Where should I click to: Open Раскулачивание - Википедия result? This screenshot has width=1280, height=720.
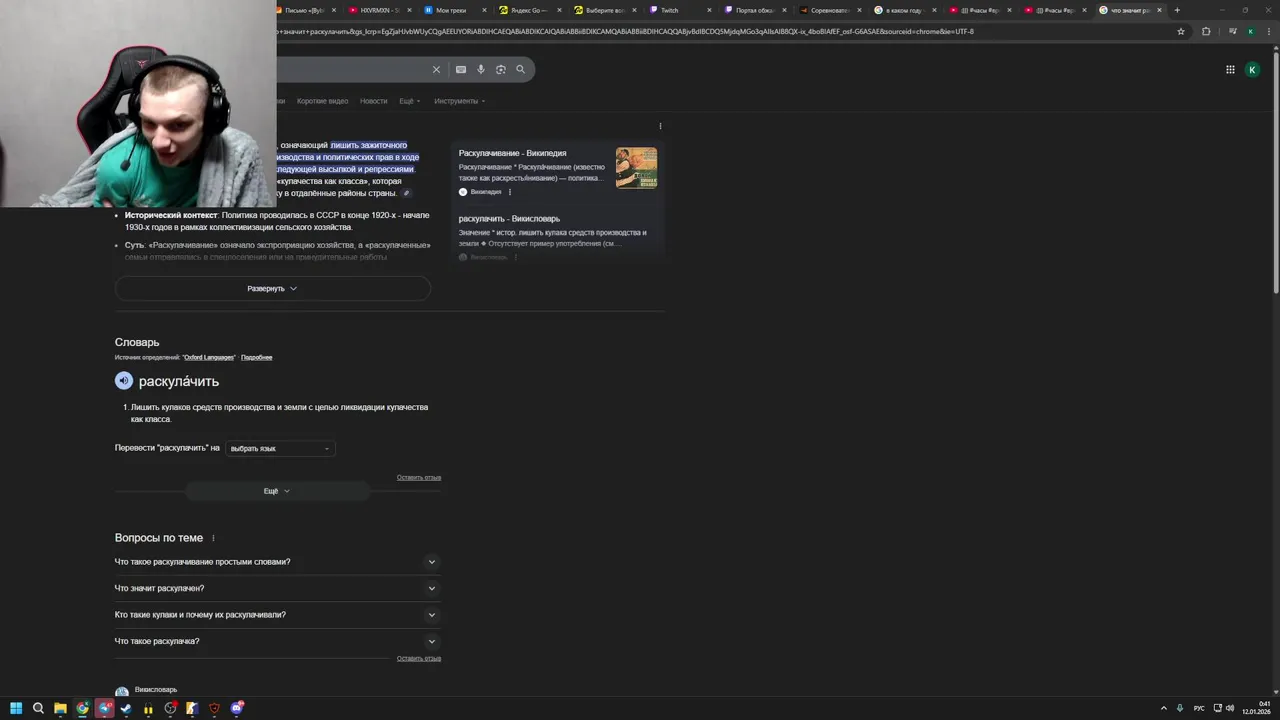(x=512, y=153)
